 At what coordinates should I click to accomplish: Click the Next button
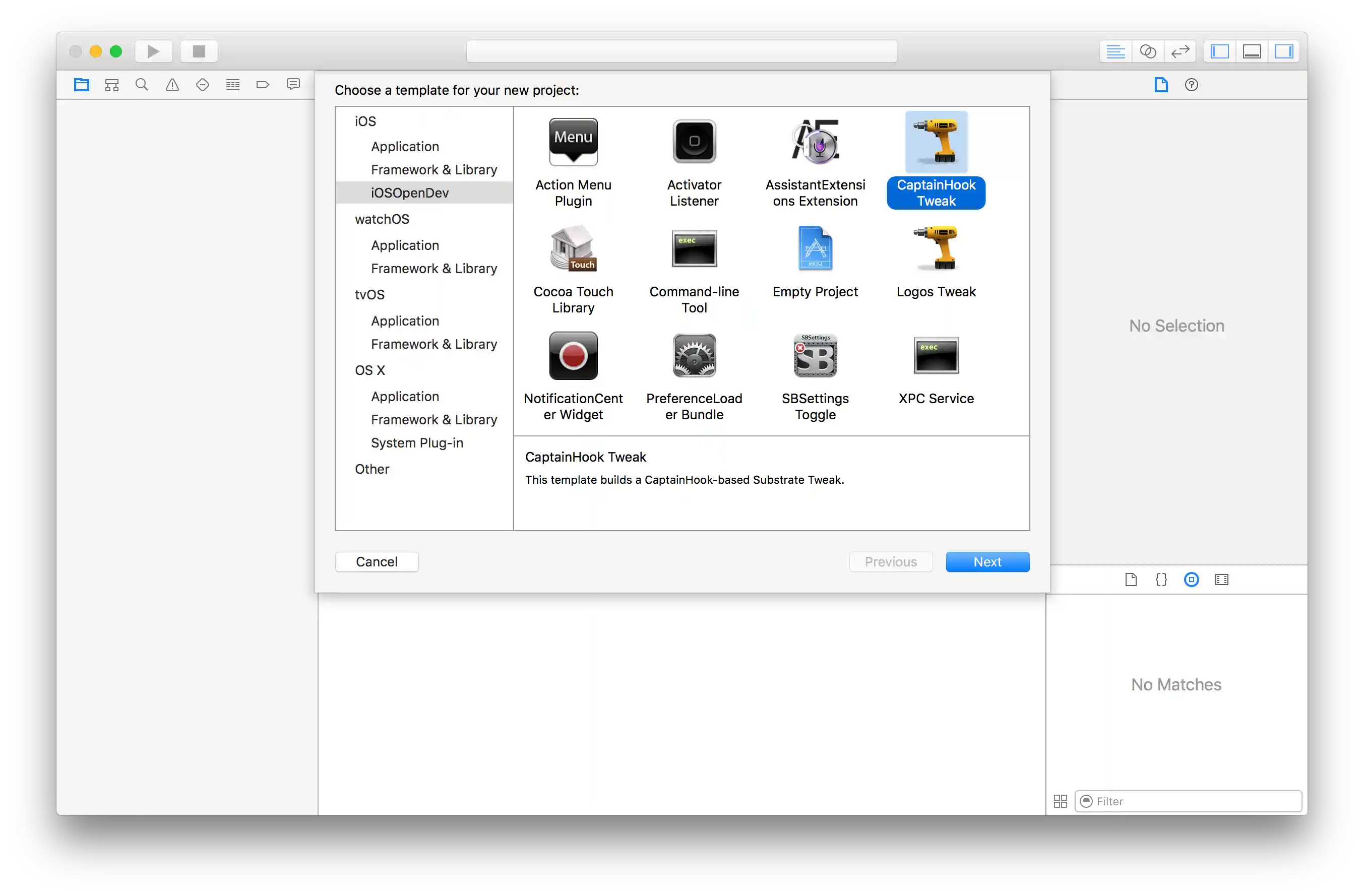(987, 561)
